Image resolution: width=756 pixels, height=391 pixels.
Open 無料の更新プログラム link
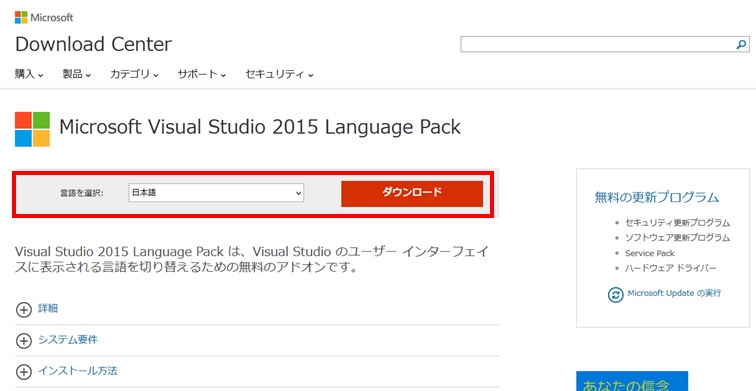click(x=657, y=197)
